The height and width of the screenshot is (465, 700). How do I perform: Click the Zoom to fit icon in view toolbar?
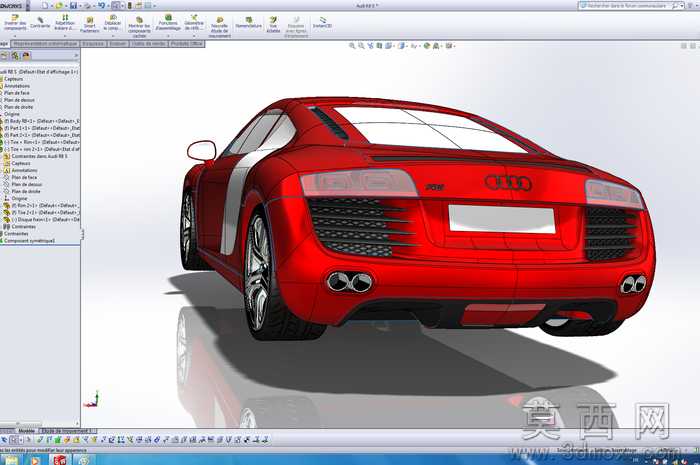[352, 46]
